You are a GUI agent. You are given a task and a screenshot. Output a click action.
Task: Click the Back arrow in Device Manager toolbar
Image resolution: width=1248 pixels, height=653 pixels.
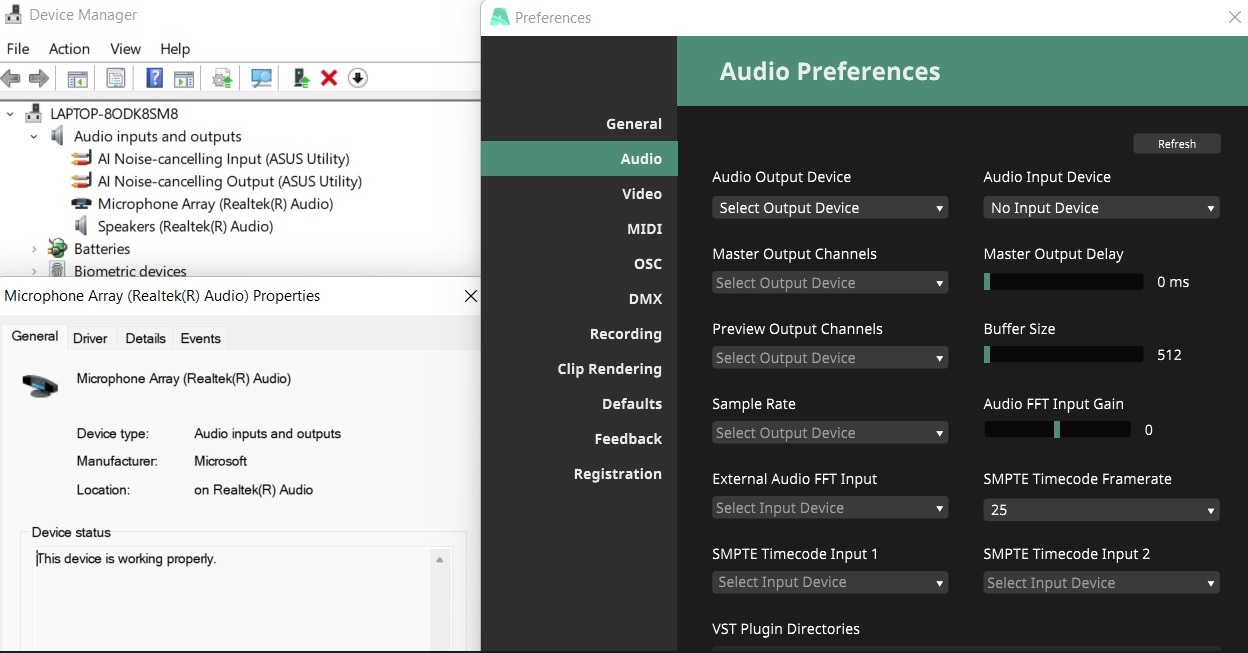pos(11,78)
